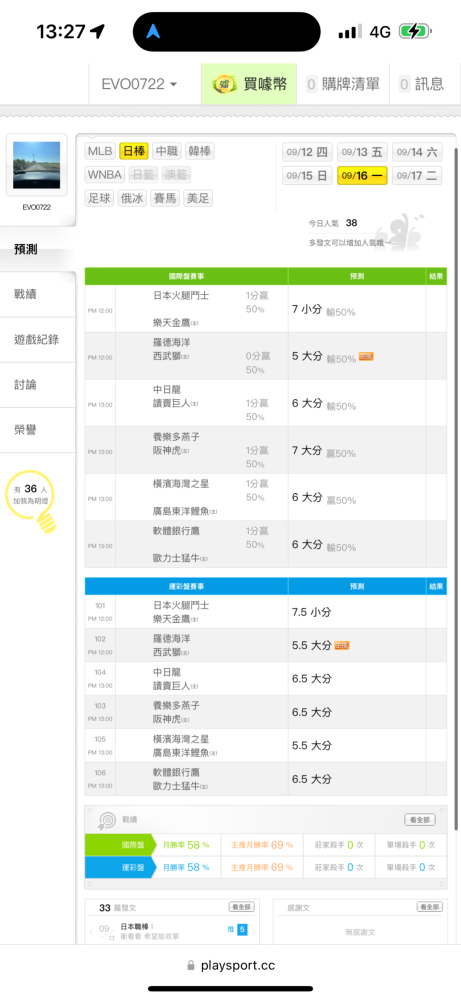
Task: Select the MLB league filter
Action: click(100, 151)
